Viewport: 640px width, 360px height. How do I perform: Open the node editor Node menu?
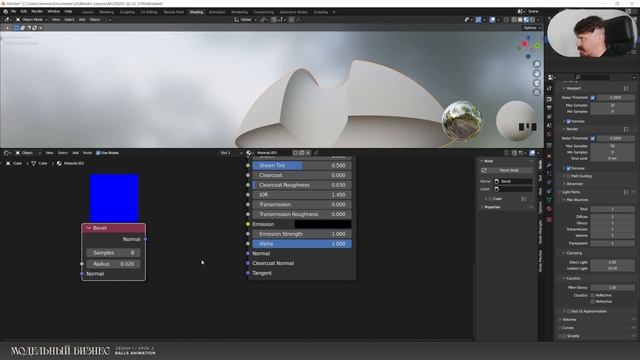pyautogui.click(x=87, y=153)
